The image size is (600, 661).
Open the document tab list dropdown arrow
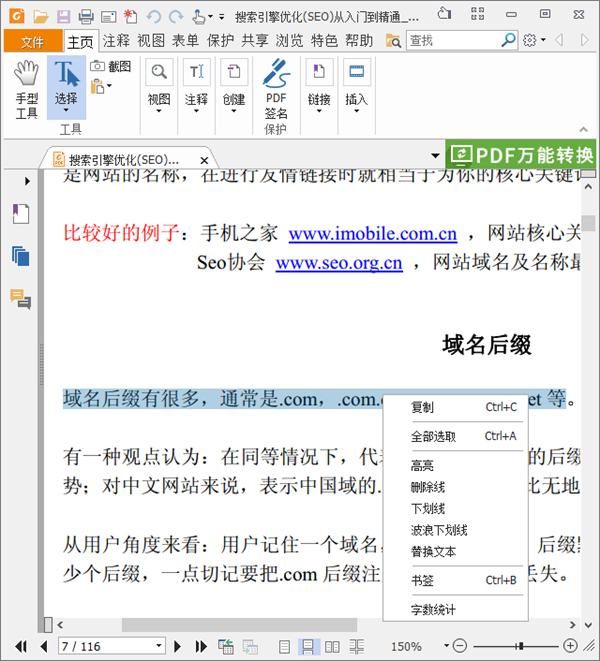pyautogui.click(x=435, y=156)
